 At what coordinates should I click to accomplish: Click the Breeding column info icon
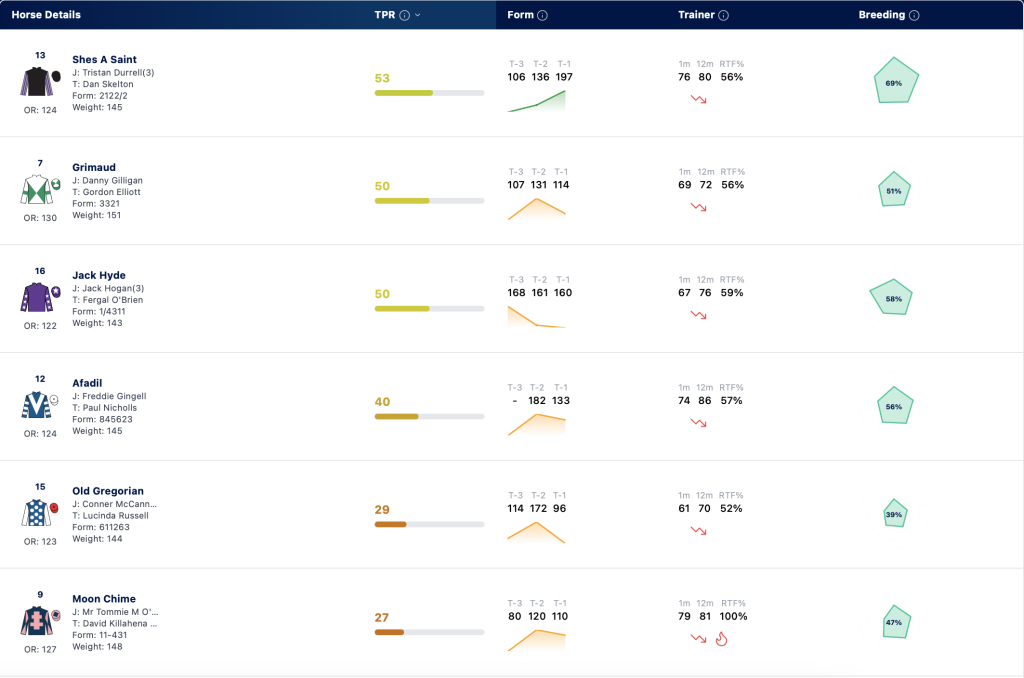(914, 15)
